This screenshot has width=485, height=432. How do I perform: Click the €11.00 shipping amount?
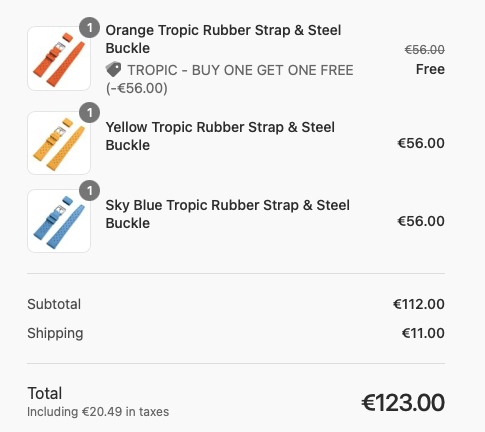pos(423,333)
